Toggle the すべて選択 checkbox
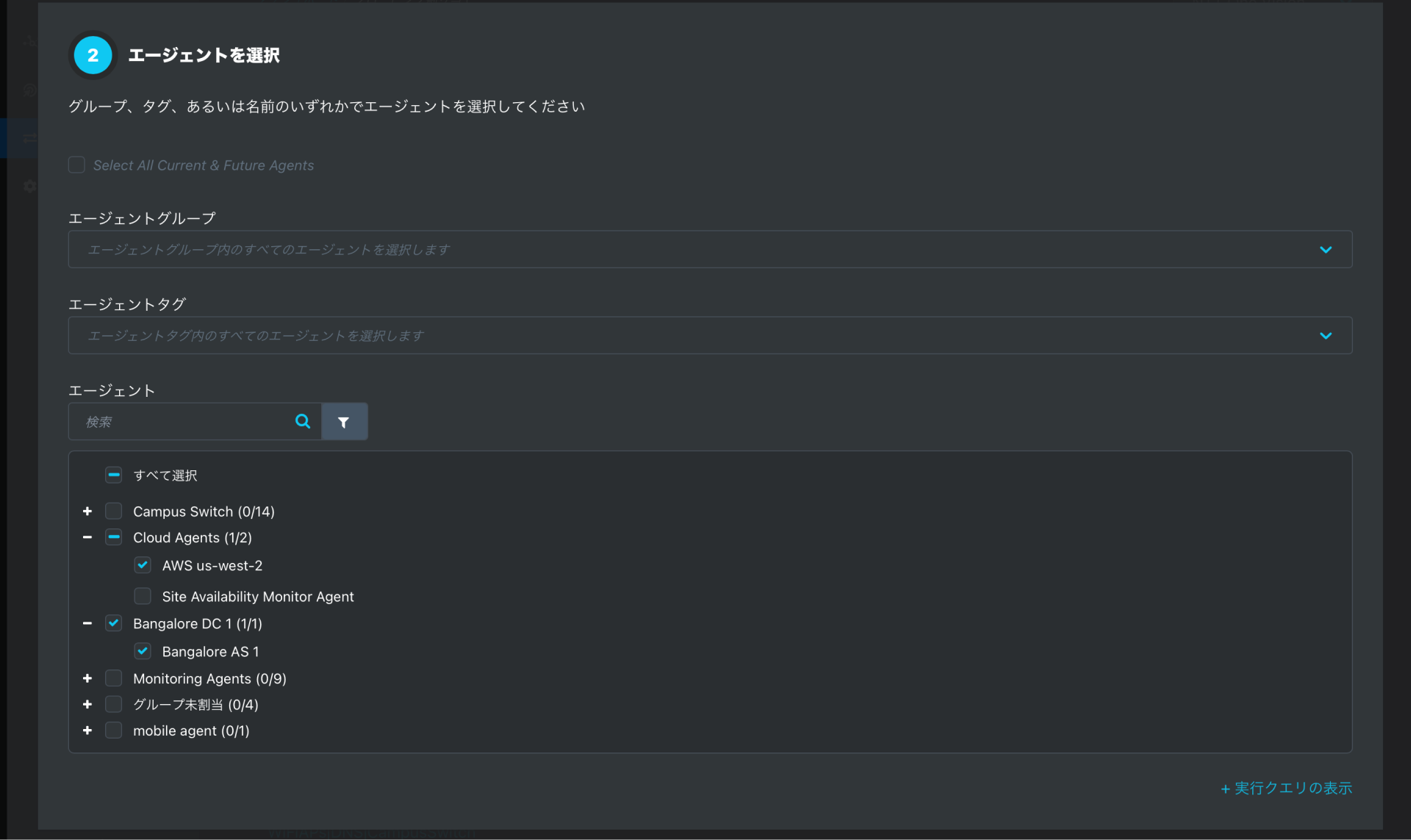Viewport: 1411px width, 840px height. 114,475
